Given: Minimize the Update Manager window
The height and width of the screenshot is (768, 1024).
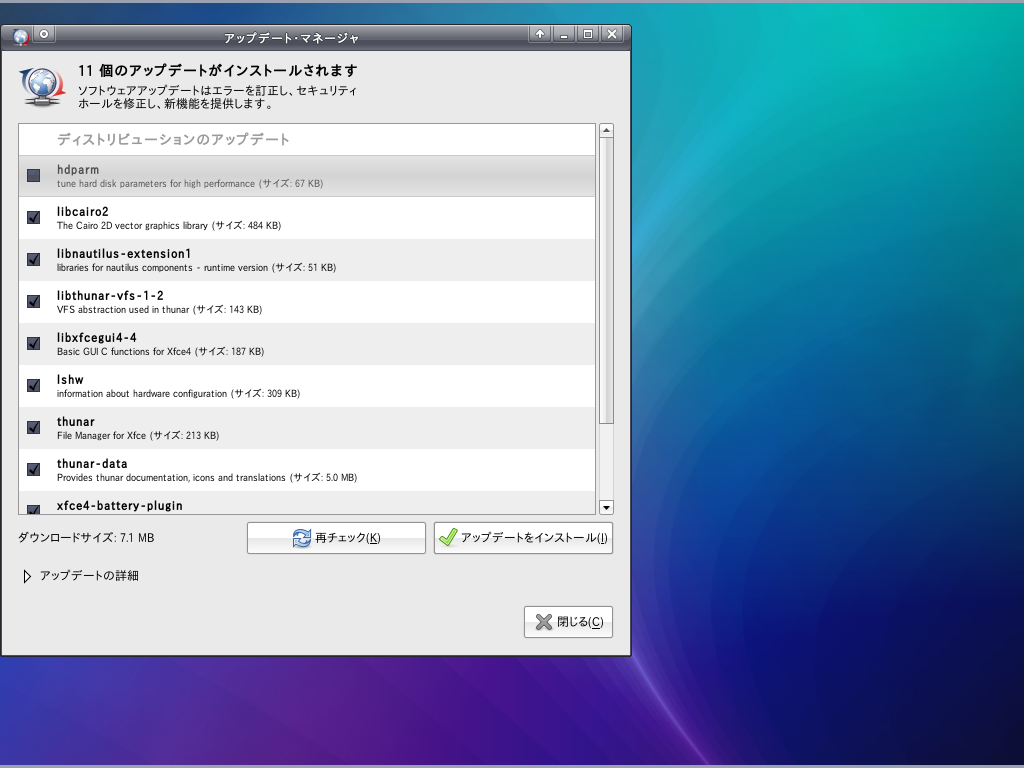Looking at the screenshot, I should pos(564,34).
